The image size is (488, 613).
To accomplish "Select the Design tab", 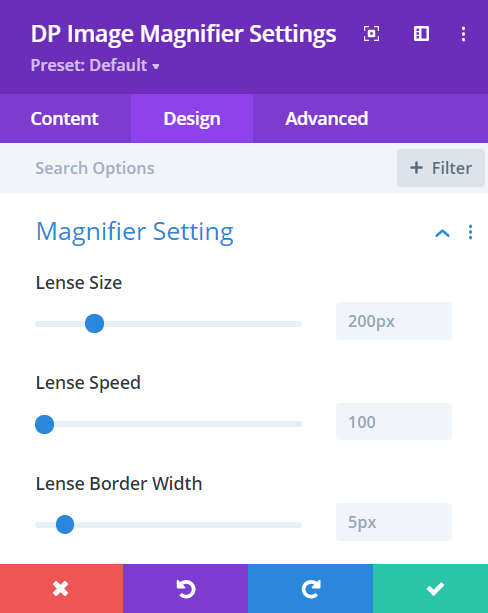I will coord(192,118).
